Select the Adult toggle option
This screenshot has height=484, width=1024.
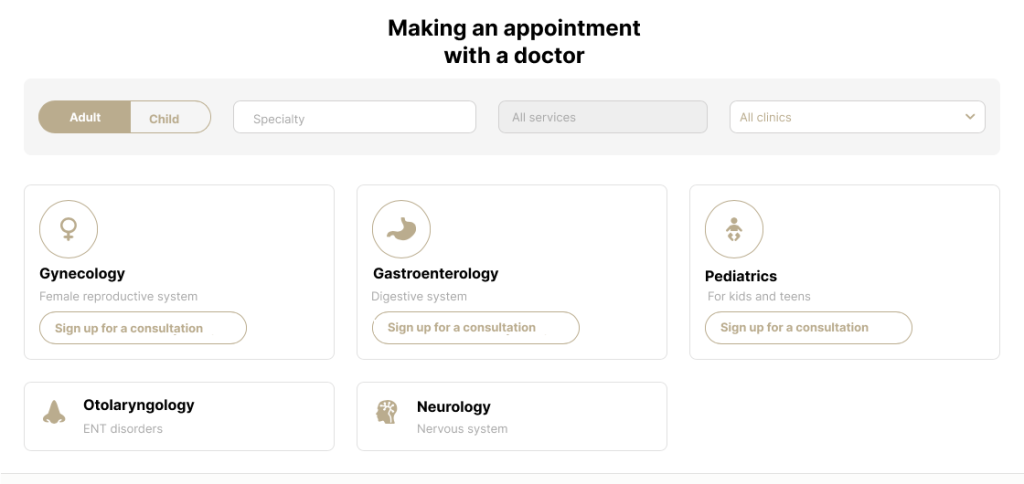coord(85,118)
